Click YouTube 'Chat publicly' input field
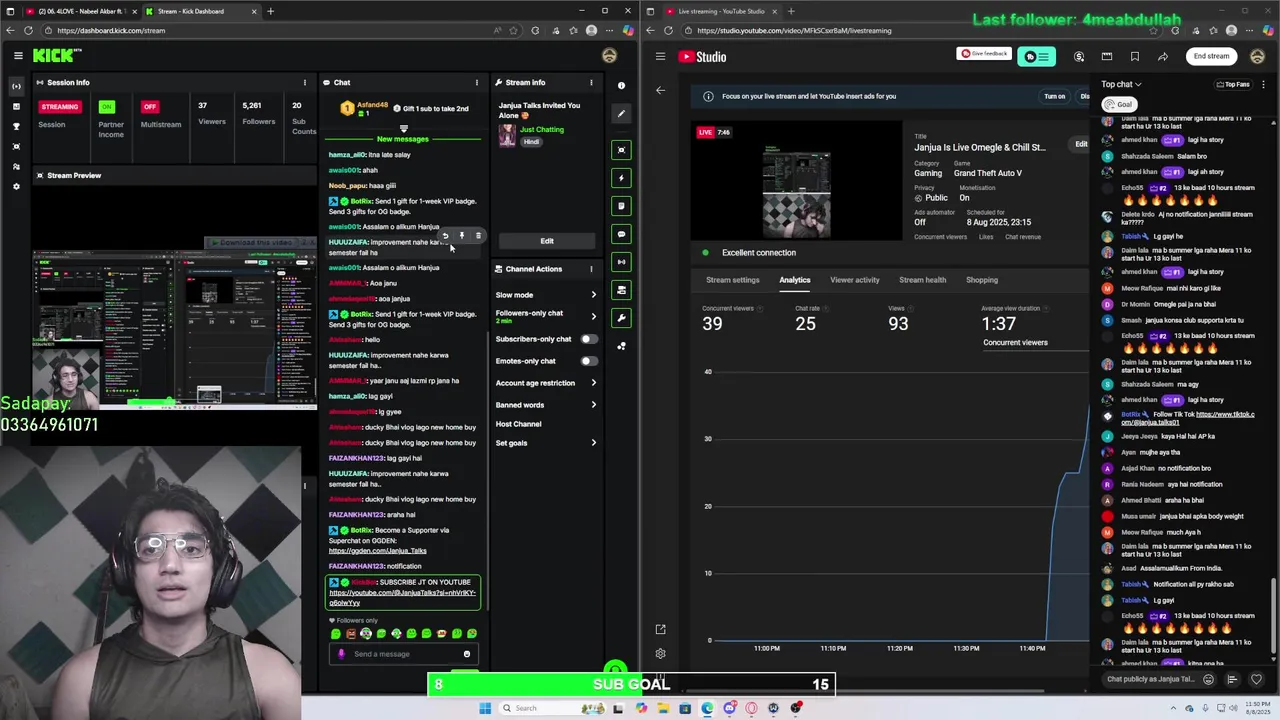Image resolution: width=1280 pixels, height=720 pixels. click(1150, 679)
